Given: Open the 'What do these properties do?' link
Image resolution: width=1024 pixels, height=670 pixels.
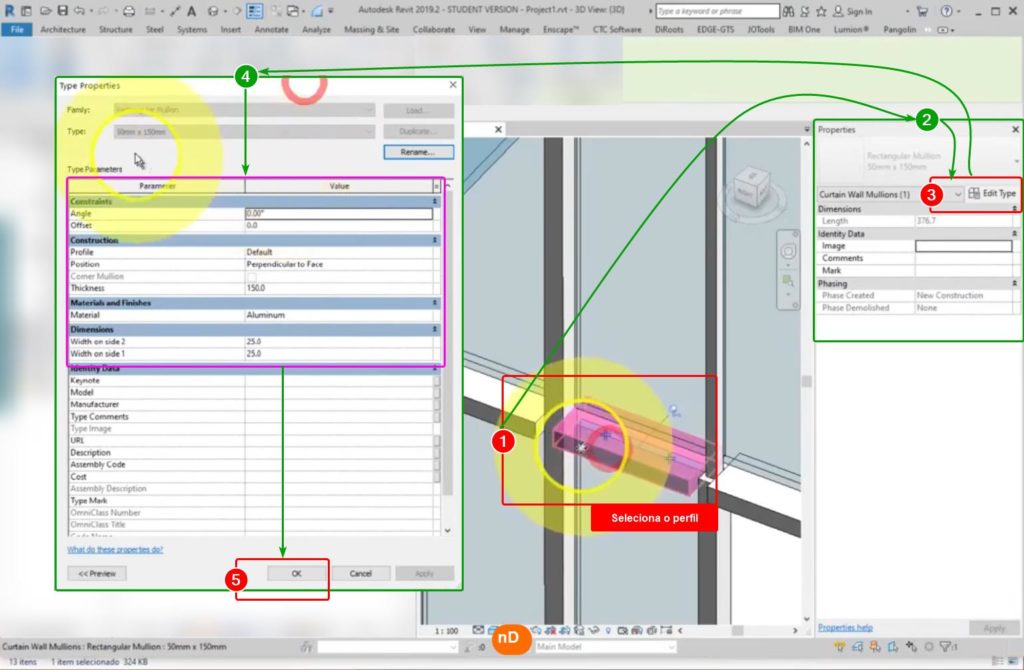Looking at the screenshot, I should coord(114,549).
